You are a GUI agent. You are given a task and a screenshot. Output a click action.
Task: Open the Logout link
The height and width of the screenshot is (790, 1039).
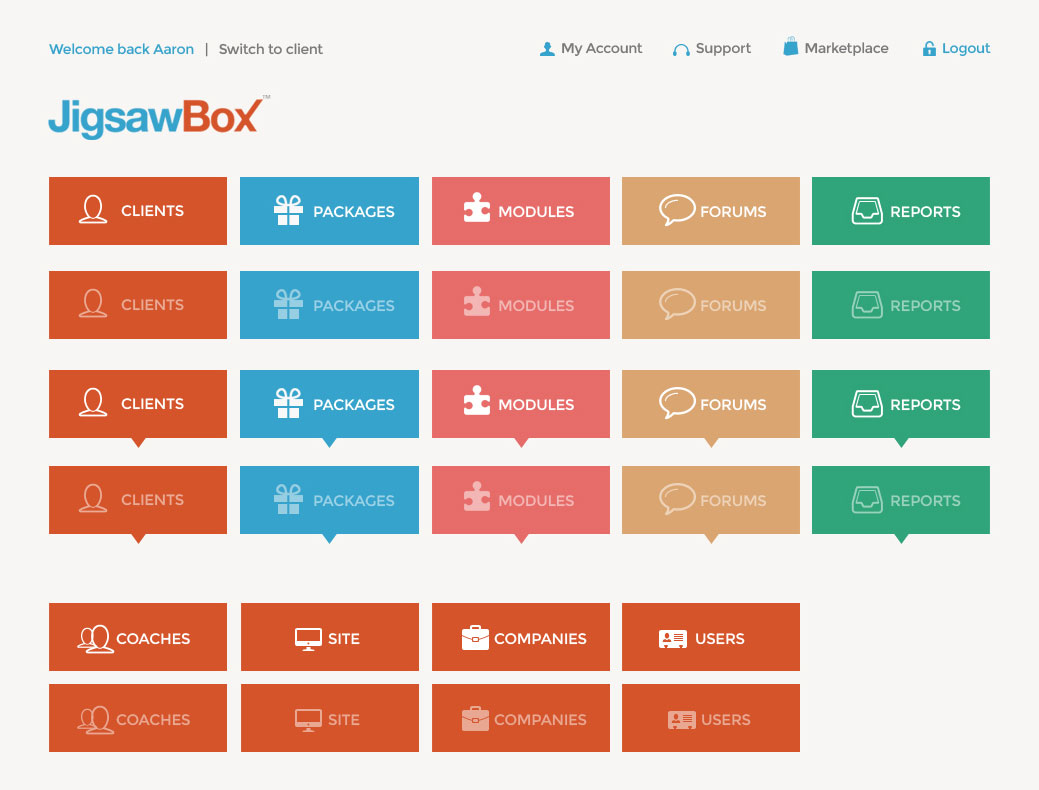(x=965, y=48)
